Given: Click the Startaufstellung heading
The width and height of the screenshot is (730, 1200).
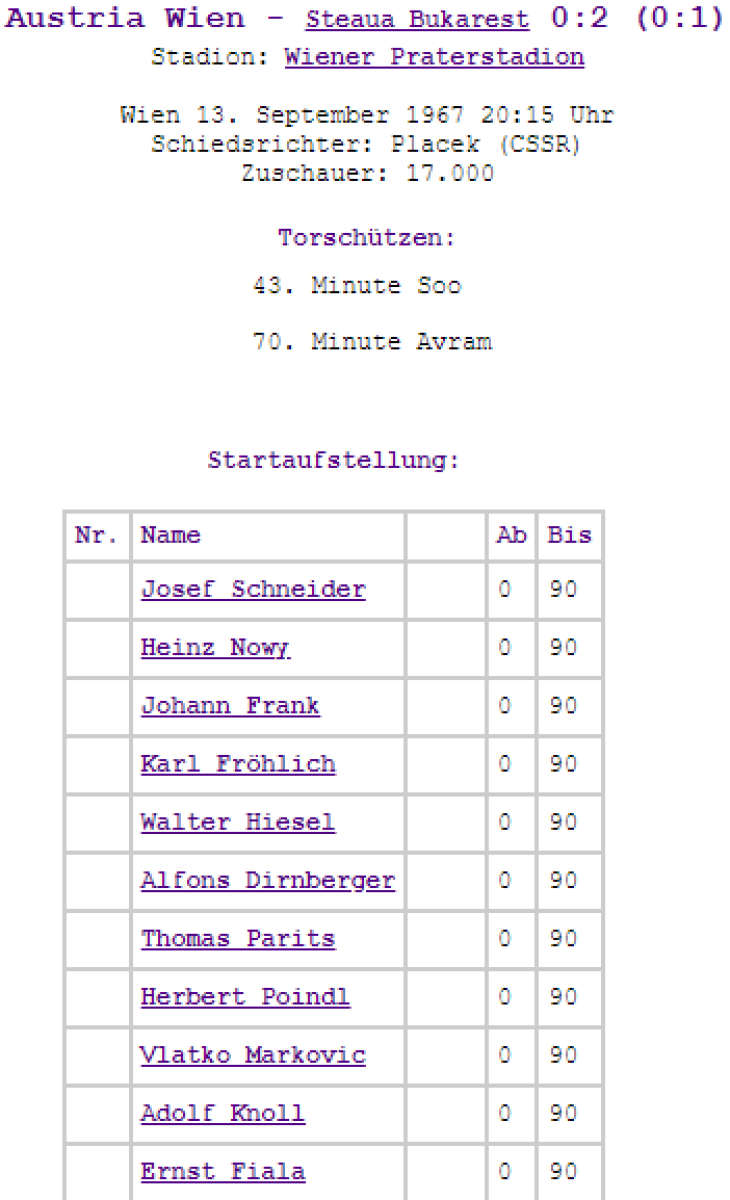Looking at the screenshot, I should 333,462.
